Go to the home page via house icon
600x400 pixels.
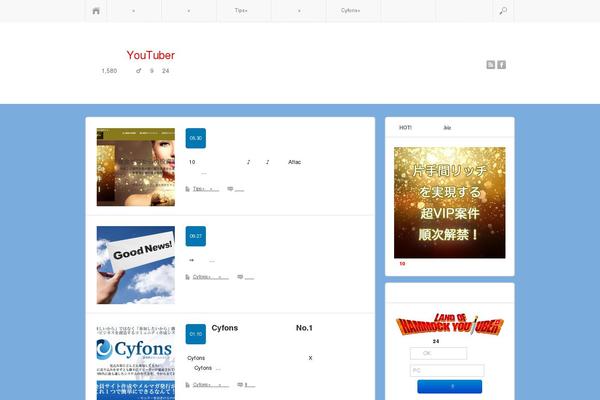96,11
